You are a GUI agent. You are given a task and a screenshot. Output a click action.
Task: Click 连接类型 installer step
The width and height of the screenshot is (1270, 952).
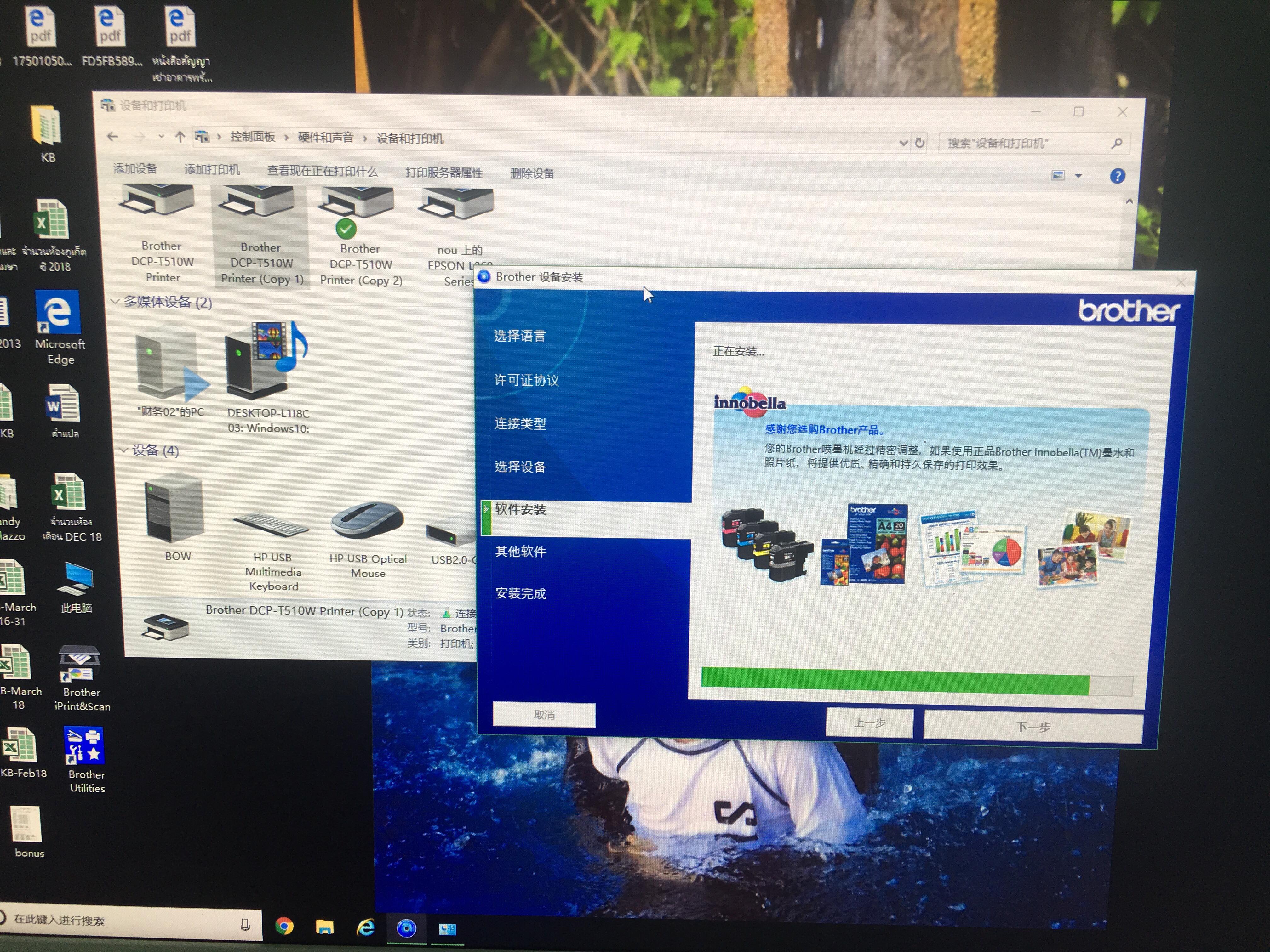coord(520,423)
